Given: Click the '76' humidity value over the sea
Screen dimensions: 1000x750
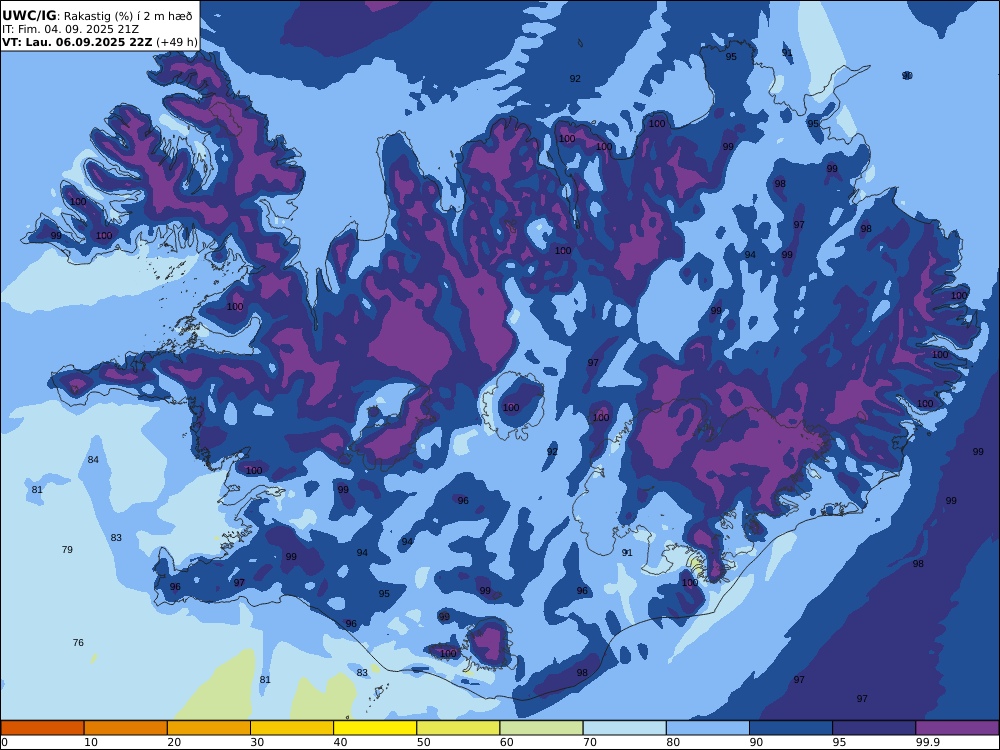Looking at the screenshot, I should click(x=78, y=642).
